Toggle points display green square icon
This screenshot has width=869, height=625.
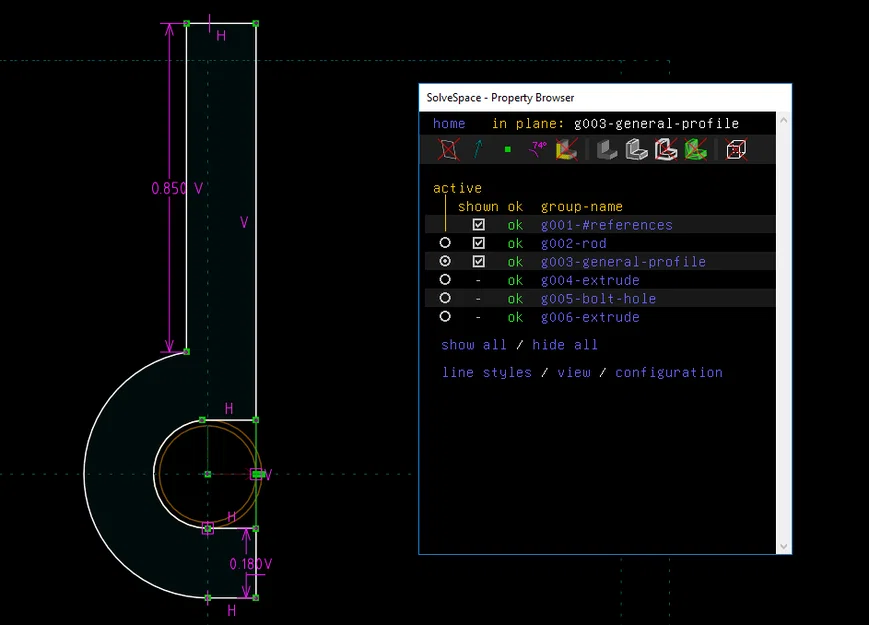(x=508, y=150)
